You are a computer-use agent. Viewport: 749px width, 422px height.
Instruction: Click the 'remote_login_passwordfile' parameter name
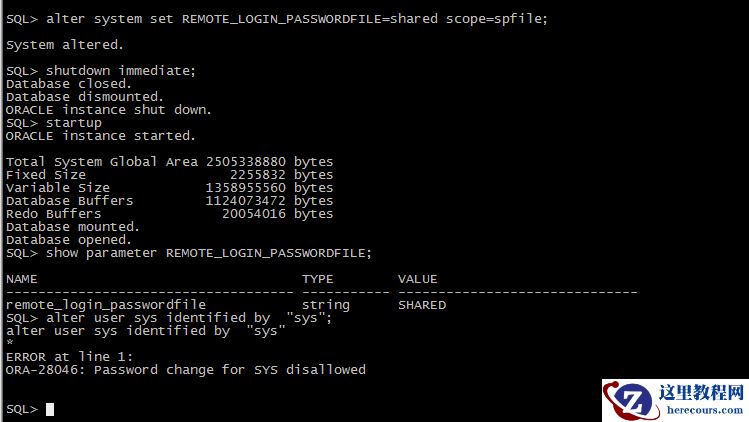click(x=106, y=305)
